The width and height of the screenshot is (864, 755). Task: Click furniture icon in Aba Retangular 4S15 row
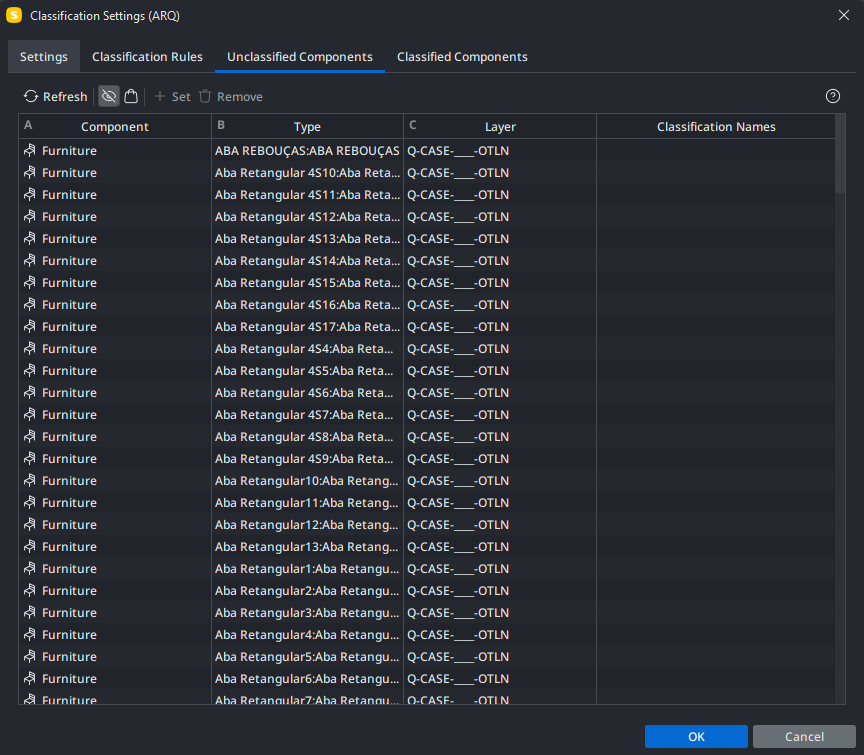click(x=30, y=283)
